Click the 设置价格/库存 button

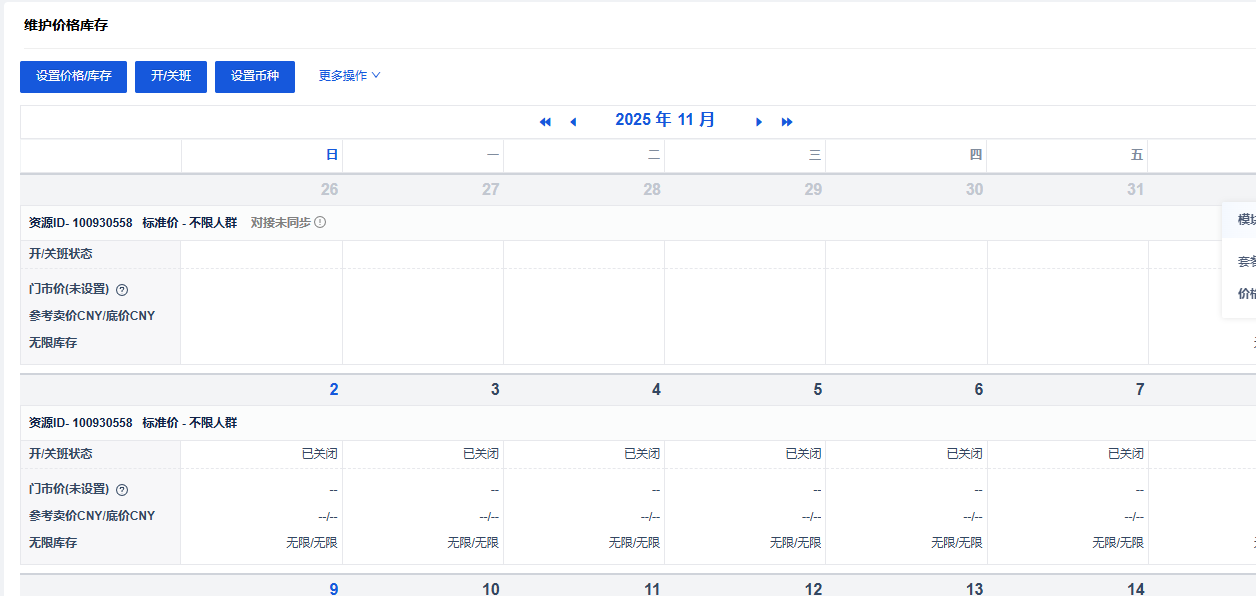coord(73,76)
